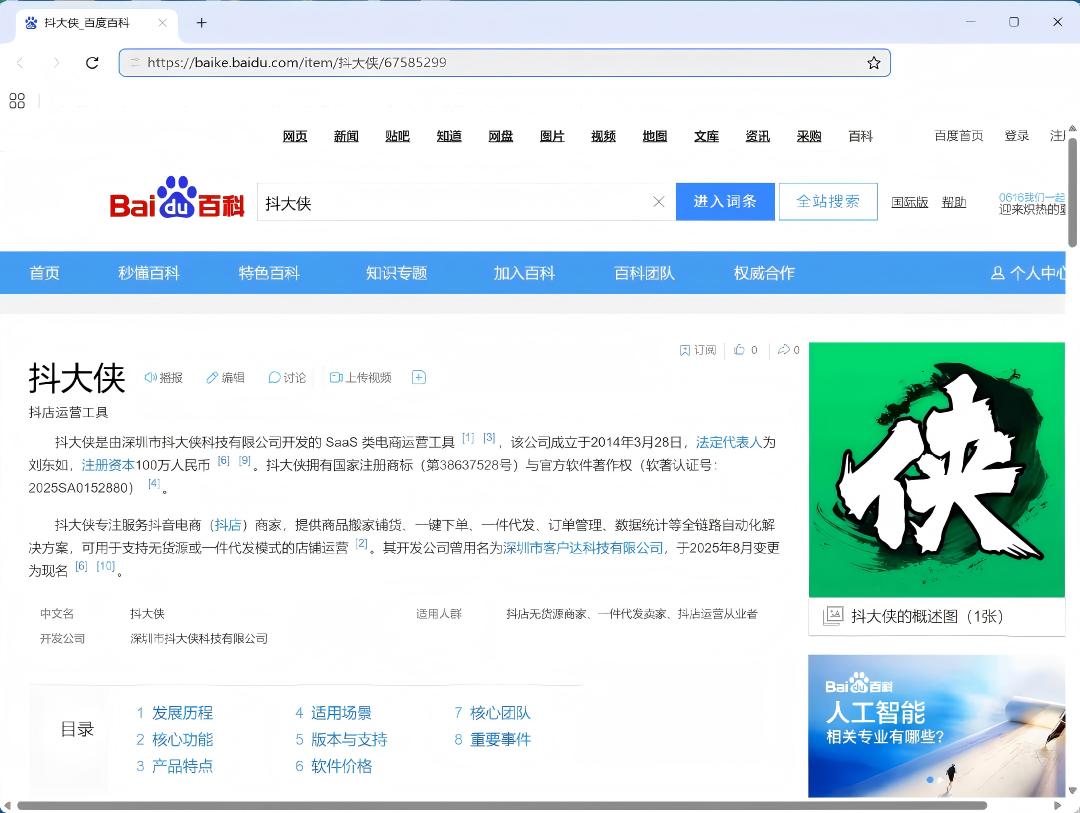Click the 播报 speaker icon
This screenshot has height=813, width=1080.
[x=163, y=378]
